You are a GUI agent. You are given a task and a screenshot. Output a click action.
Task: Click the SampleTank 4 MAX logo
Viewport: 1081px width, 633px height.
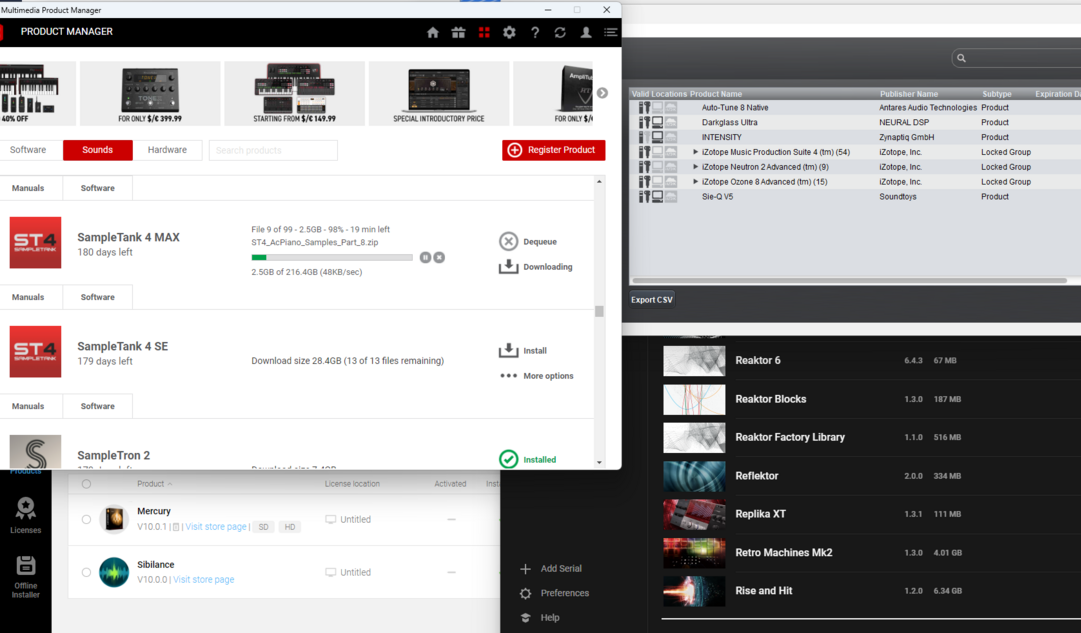tap(35, 243)
